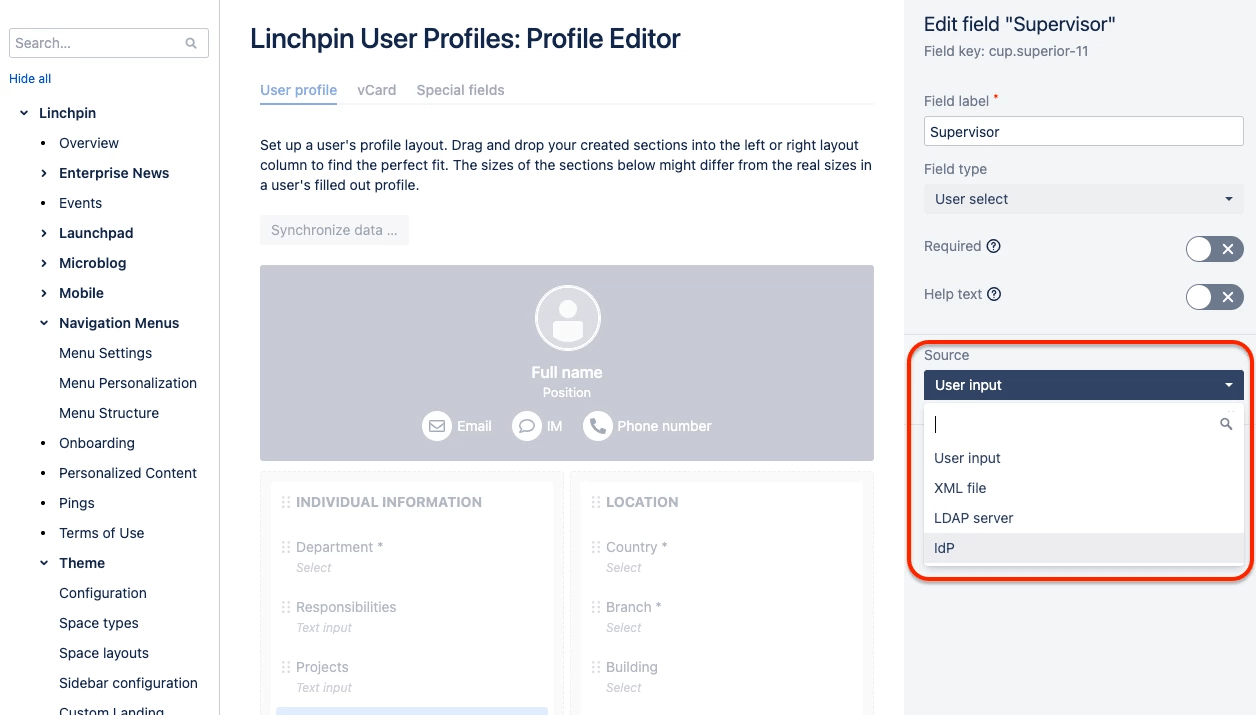Enable the Required toggle
This screenshot has height=715, width=1256.
(1214, 249)
